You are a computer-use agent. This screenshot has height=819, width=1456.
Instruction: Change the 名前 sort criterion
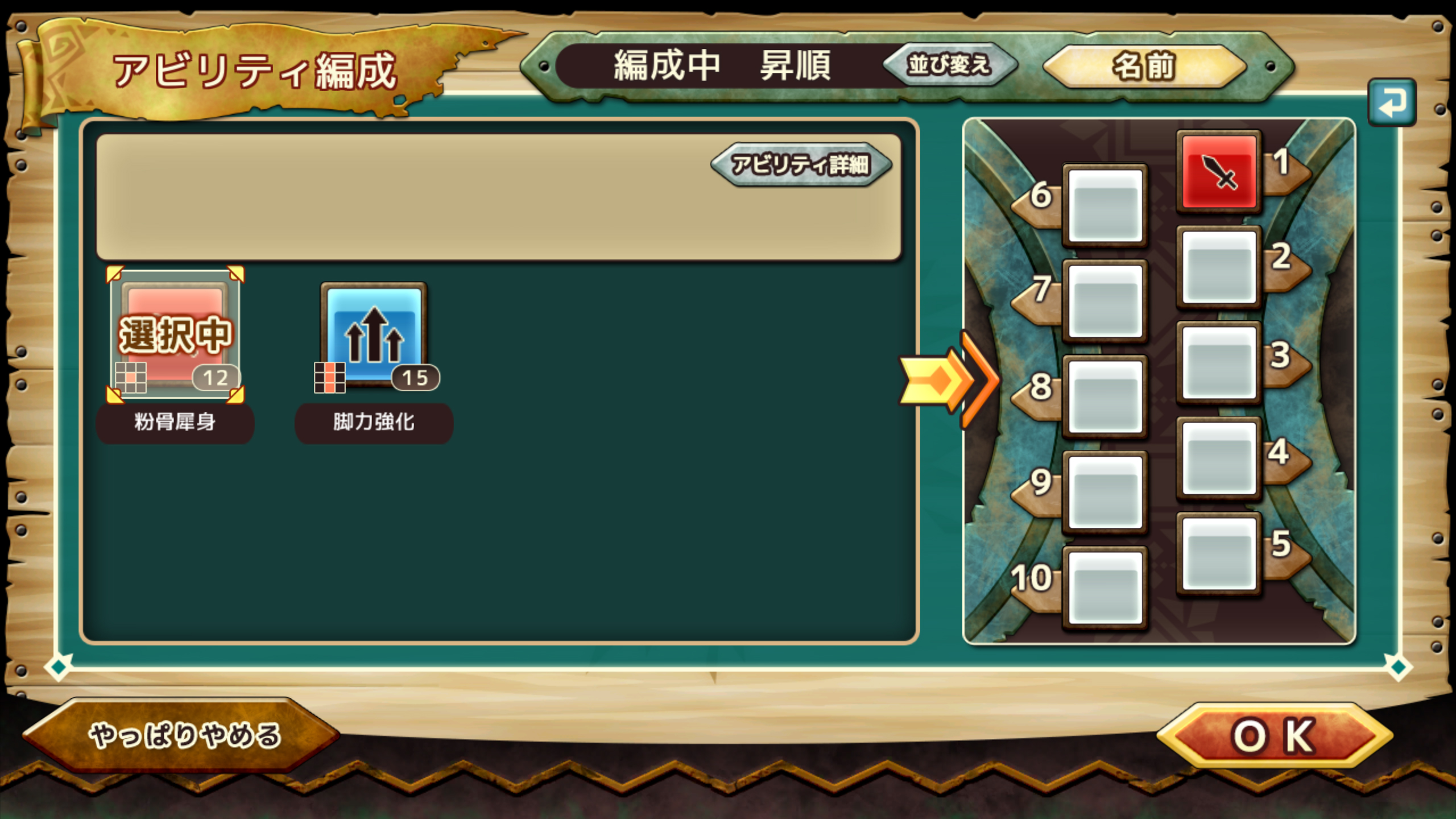click(x=1144, y=67)
